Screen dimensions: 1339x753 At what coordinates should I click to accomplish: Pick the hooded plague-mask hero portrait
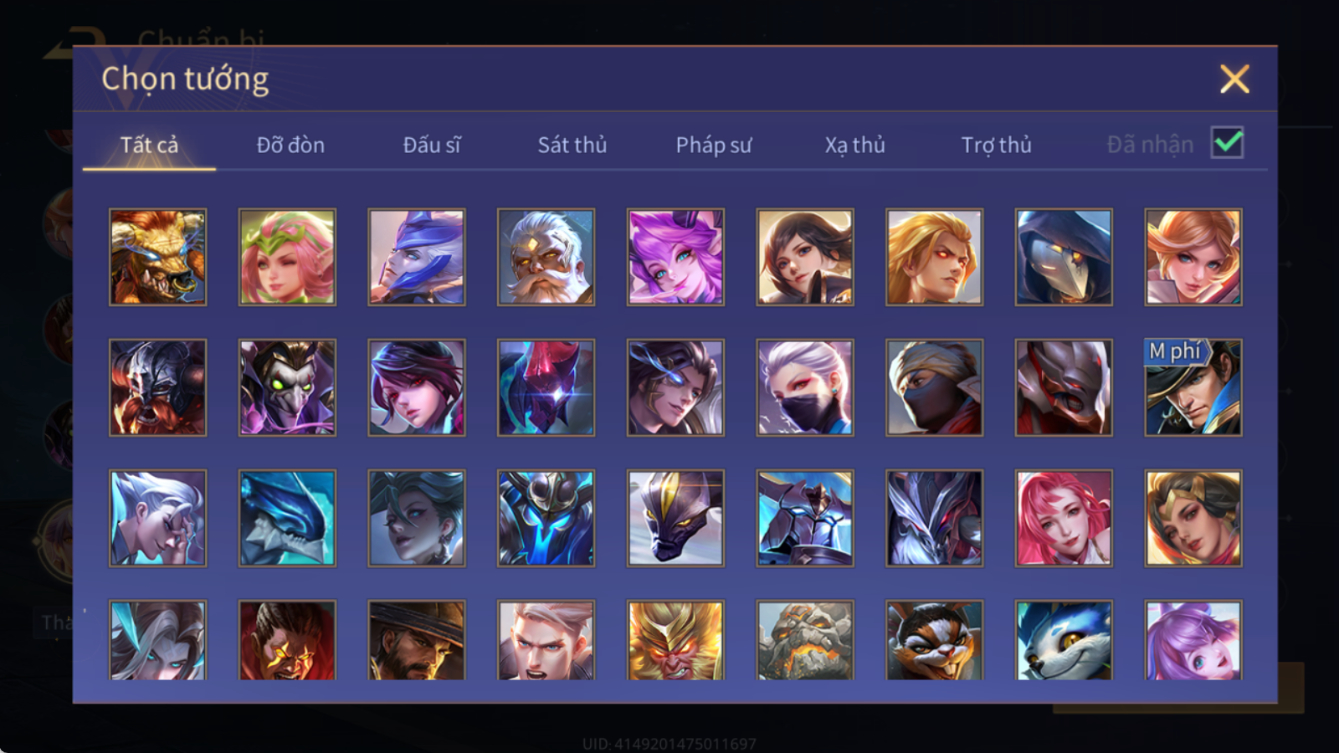[x=1064, y=257]
